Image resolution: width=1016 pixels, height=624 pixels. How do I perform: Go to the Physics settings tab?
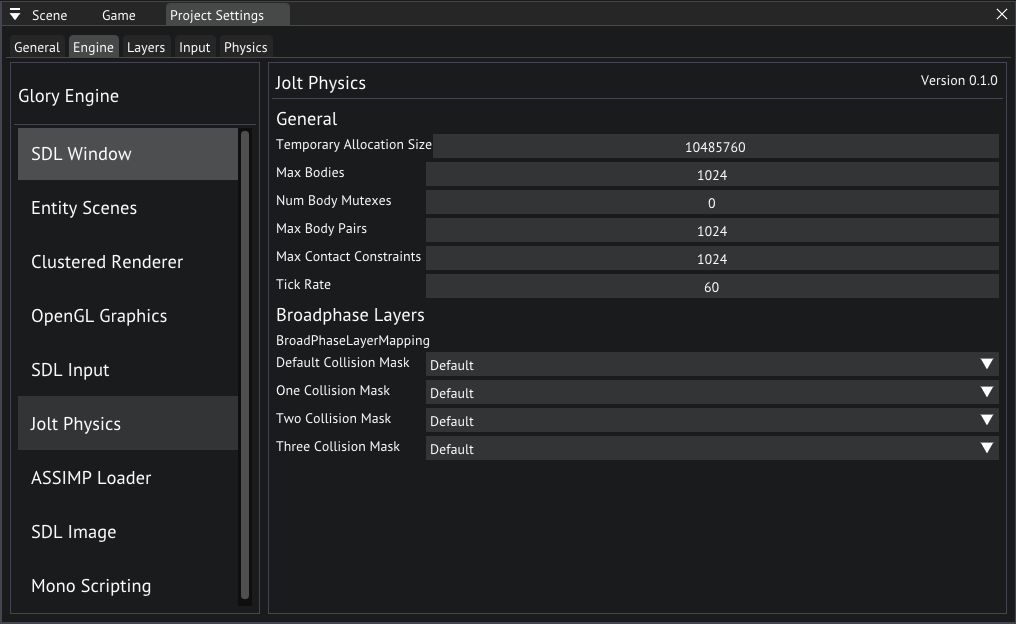click(x=245, y=47)
